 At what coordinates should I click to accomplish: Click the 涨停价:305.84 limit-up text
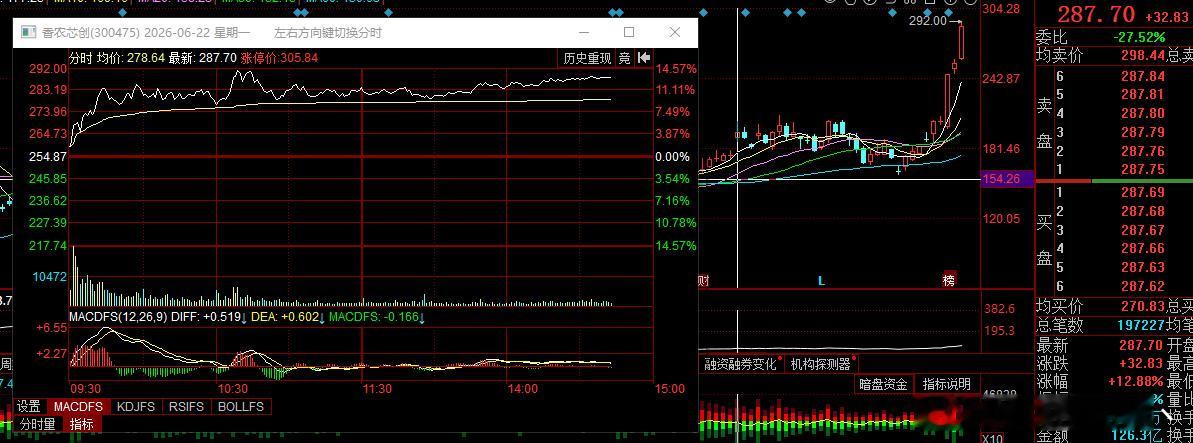click(x=279, y=58)
